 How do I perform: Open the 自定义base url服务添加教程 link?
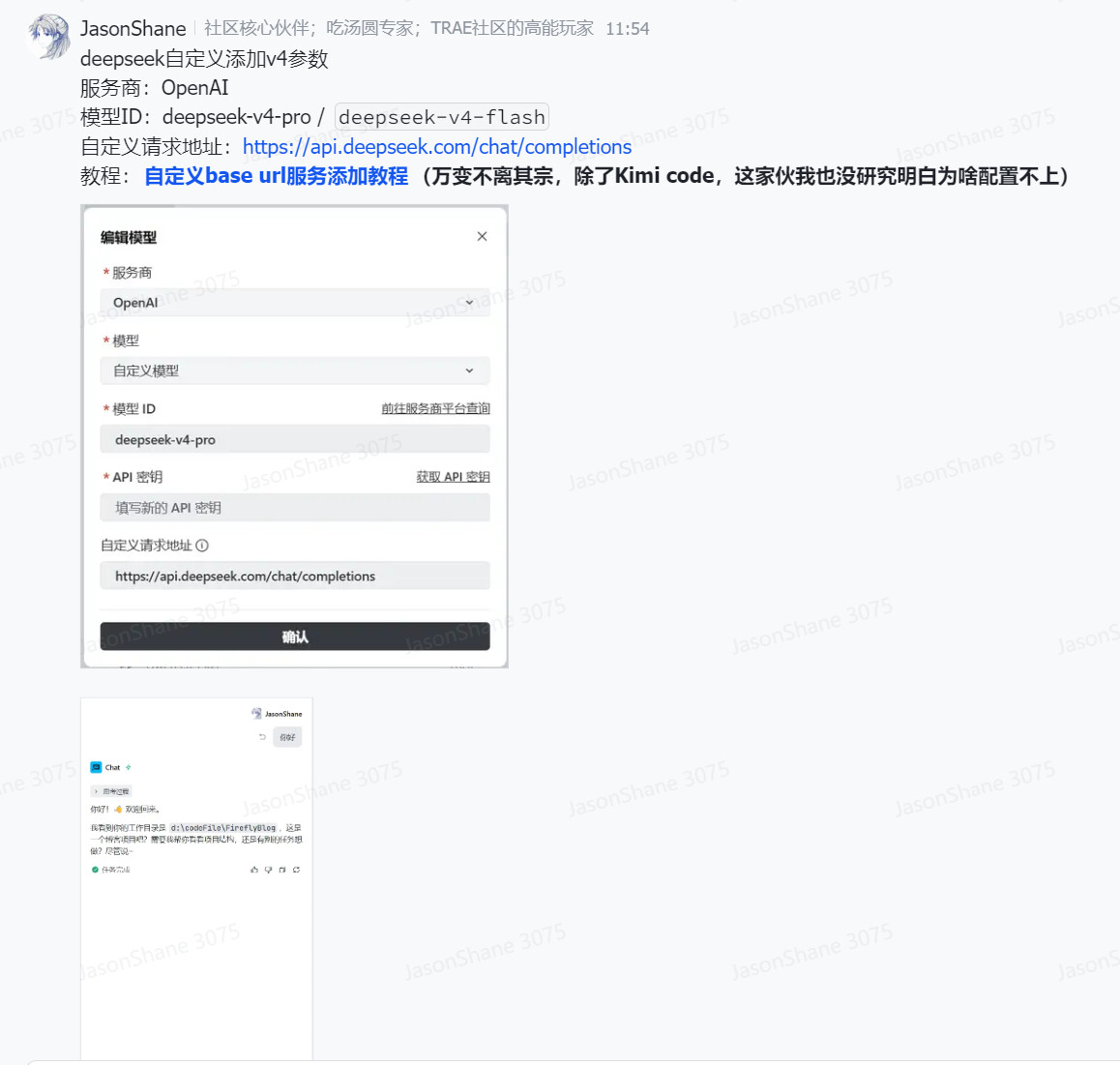tap(276, 176)
